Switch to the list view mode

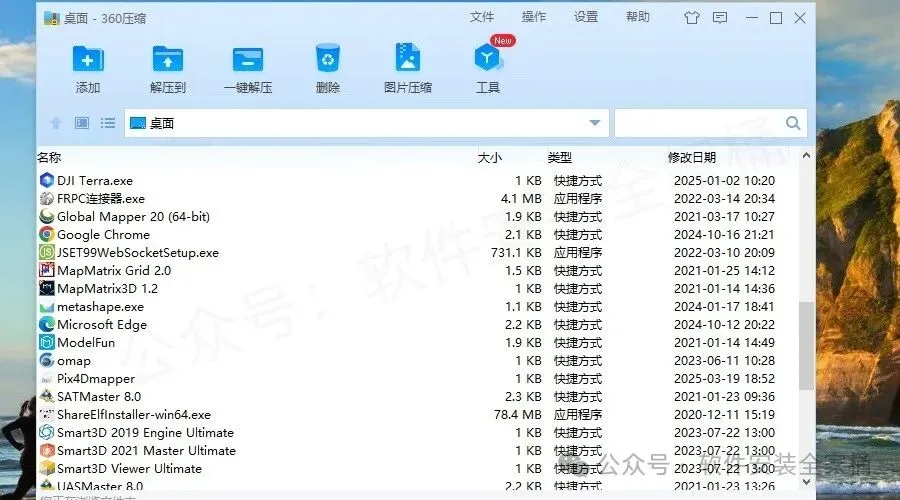[x=108, y=123]
